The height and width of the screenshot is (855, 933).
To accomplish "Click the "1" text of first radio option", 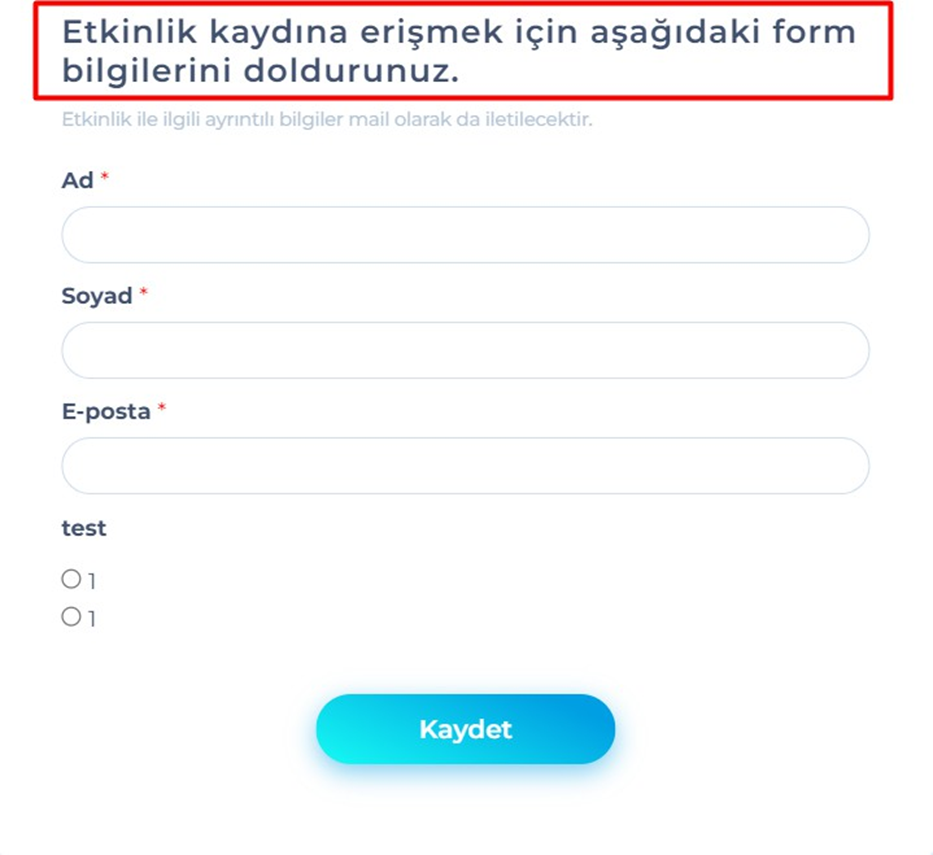I will pos(91,581).
